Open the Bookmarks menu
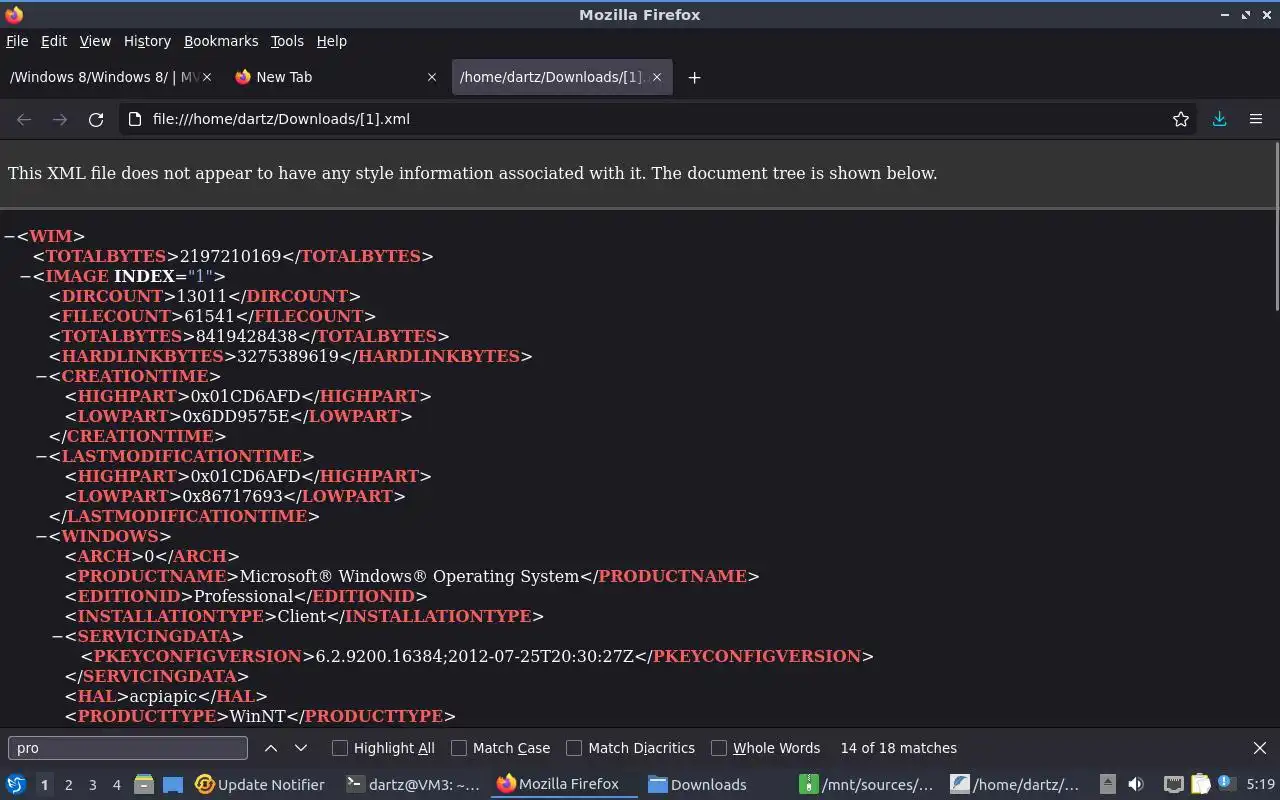The width and height of the screenshot is (1280, 800). point(221,41)
